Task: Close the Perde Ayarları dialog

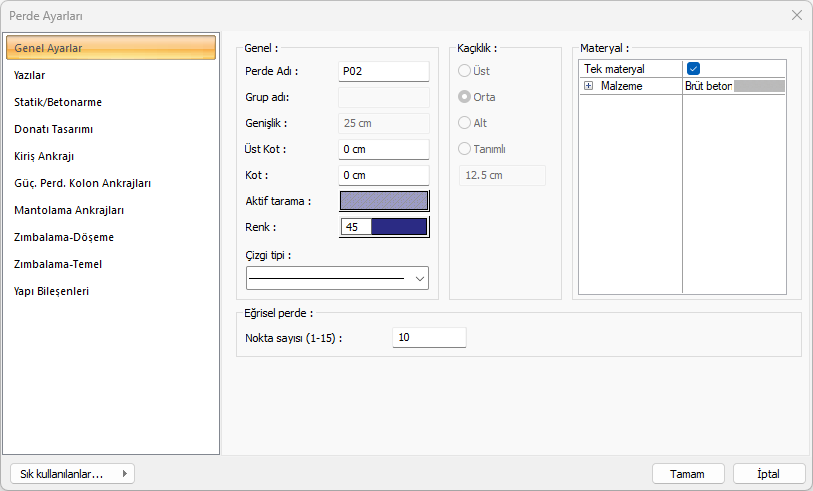Action: 796,15
